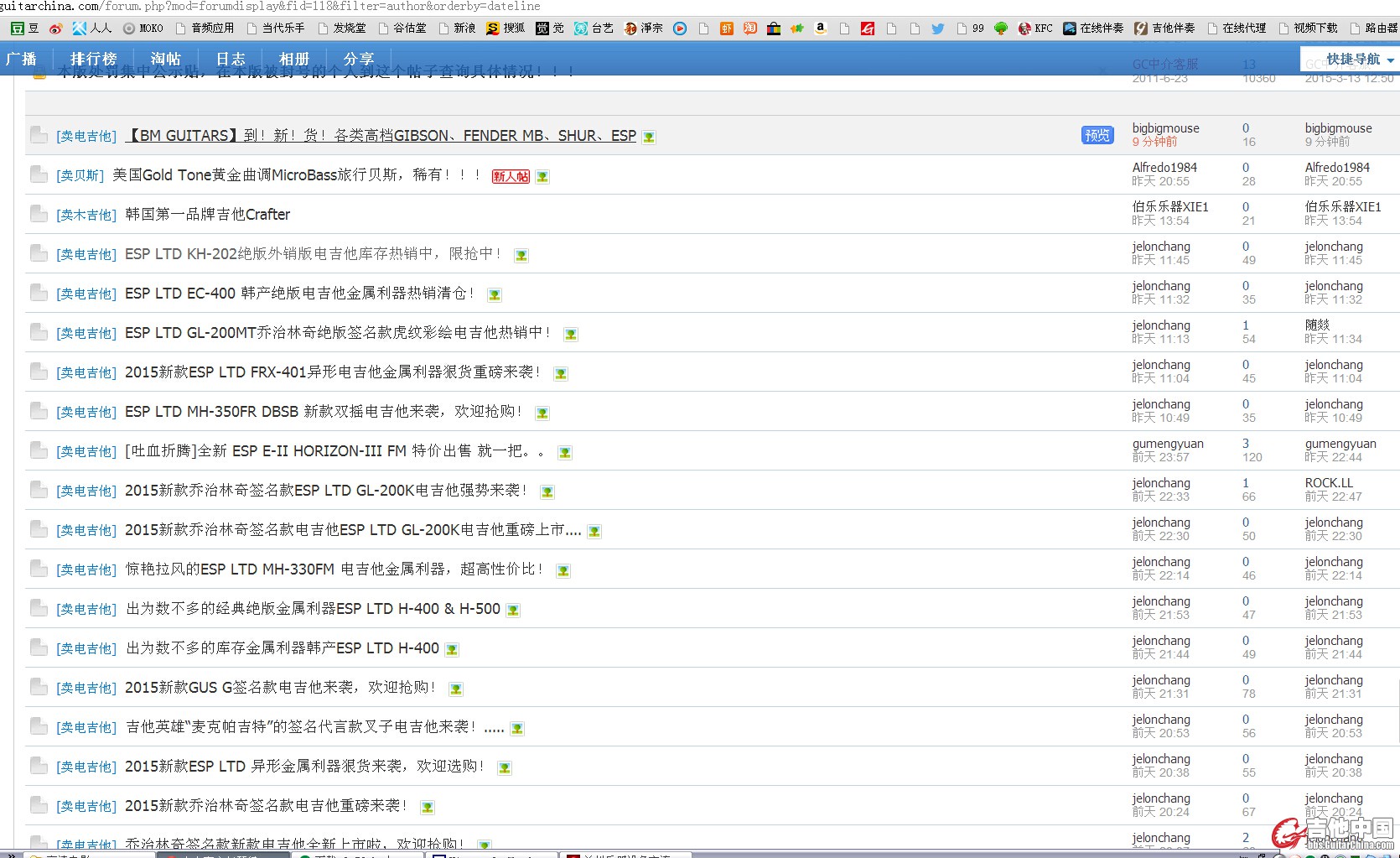Open the 发烧堂 bookmark
Screen dimensions: 1400x858
[x=342, y=29]
